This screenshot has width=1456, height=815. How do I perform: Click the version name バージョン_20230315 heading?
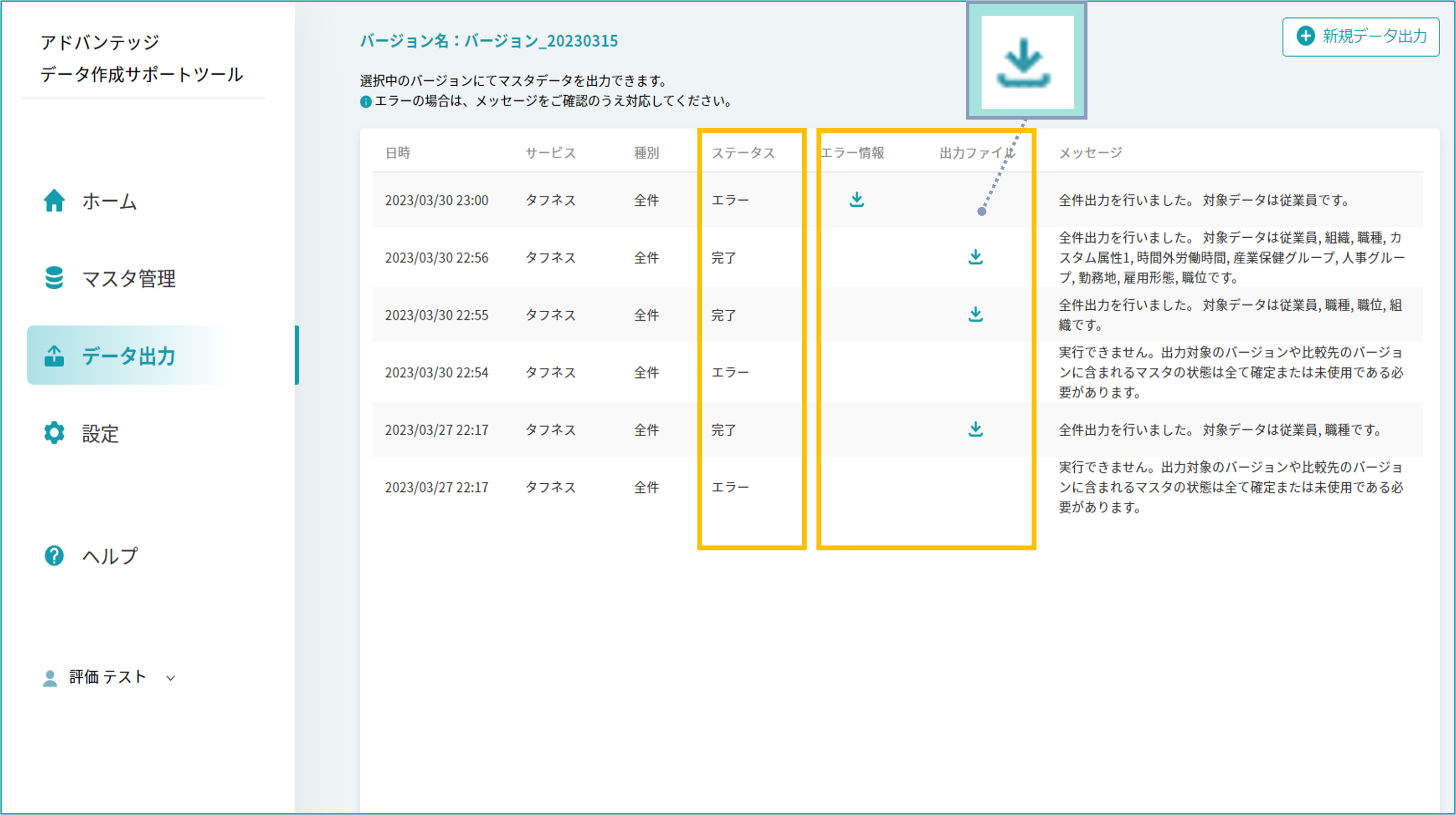[489, 41]
